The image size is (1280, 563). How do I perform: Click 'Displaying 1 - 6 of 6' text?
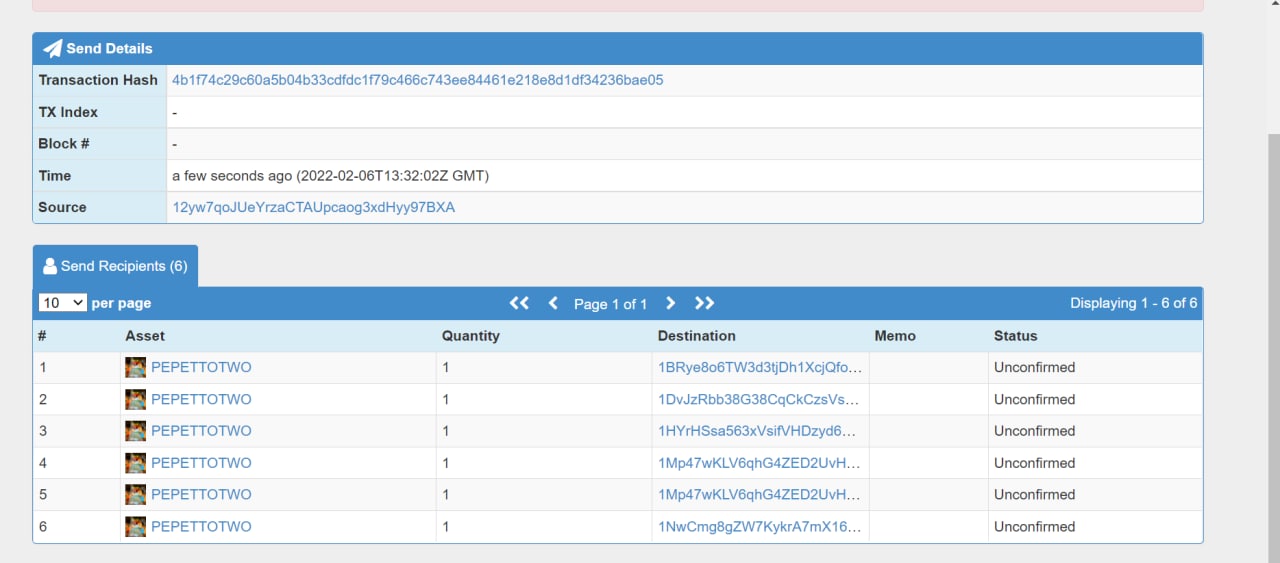(1134, 303)
